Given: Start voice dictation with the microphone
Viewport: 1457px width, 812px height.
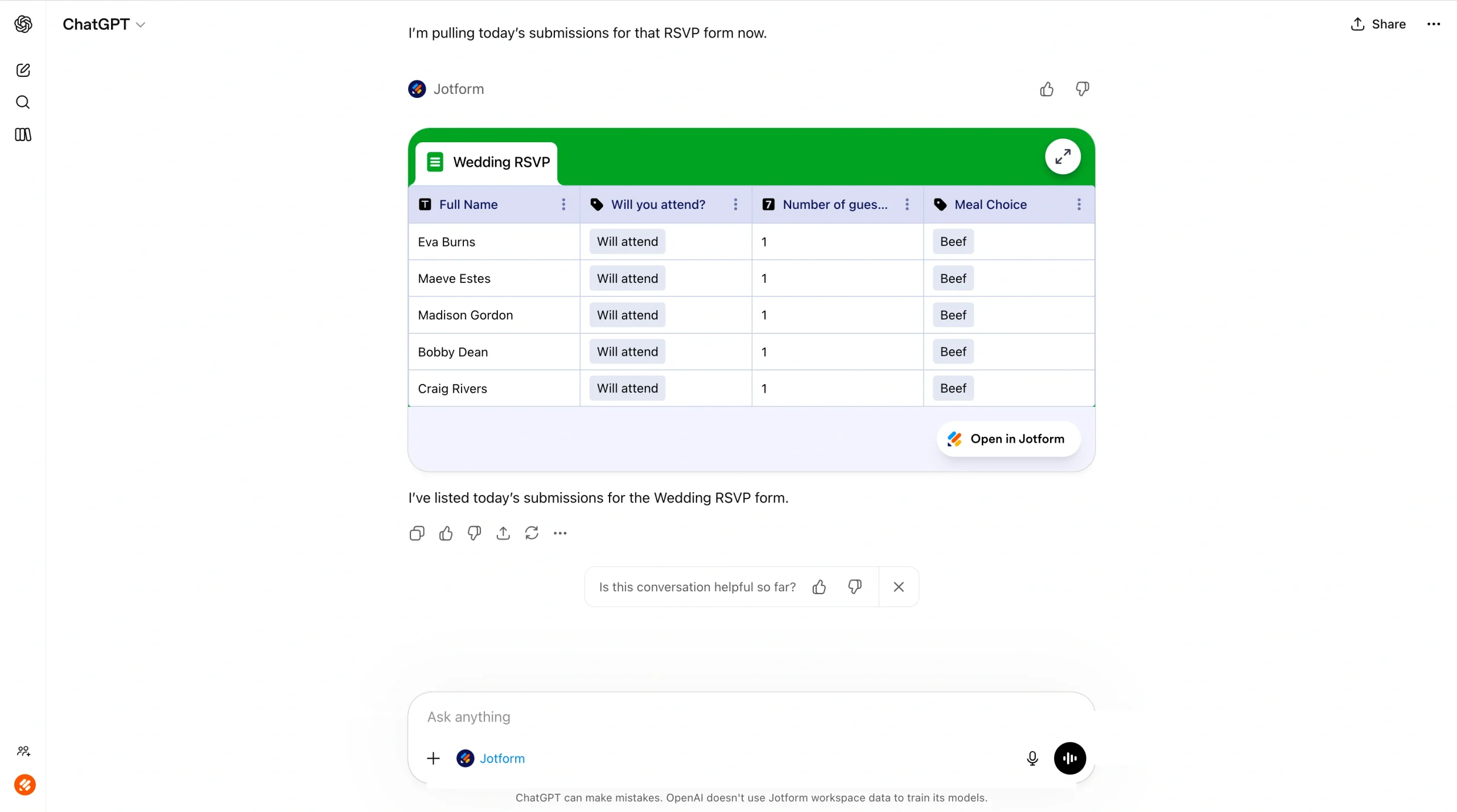Looking at the screenshot, I should (1032, 758).
